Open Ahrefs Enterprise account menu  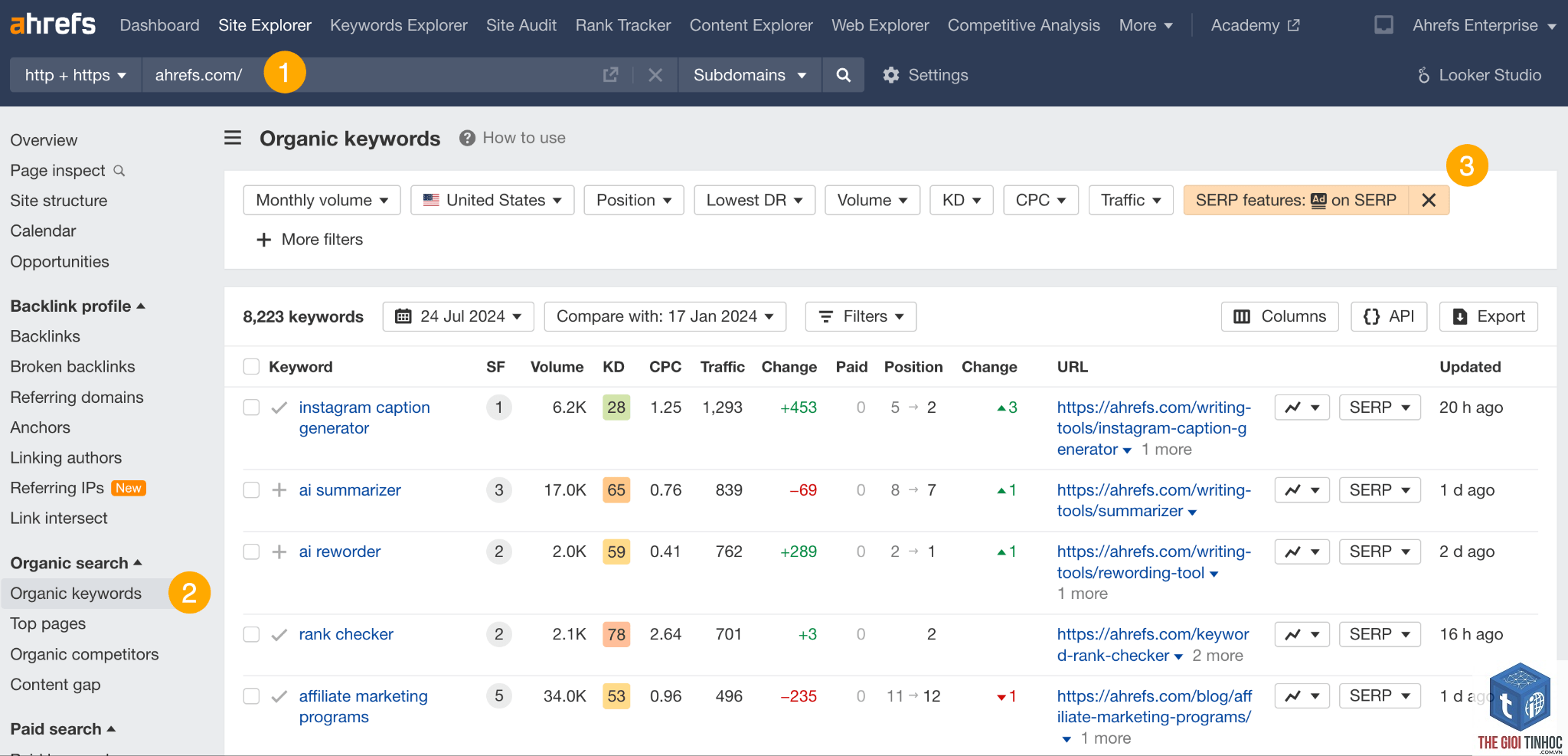pos(1484,25)
